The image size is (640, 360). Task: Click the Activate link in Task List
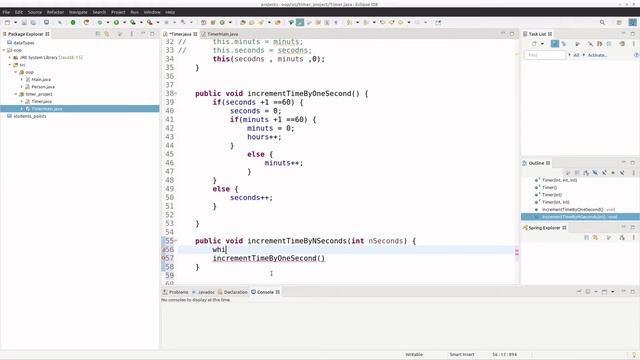[x=598, y=55]
